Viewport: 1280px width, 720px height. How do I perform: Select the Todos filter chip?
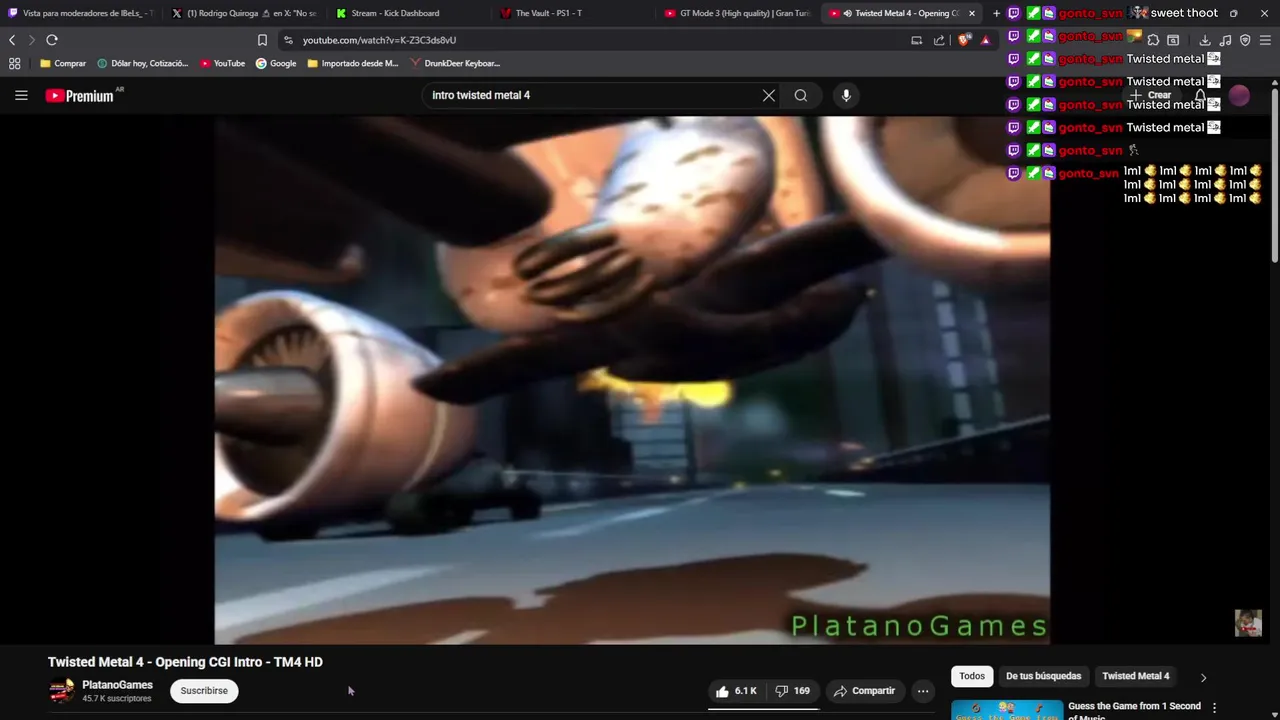pos(972,676)
